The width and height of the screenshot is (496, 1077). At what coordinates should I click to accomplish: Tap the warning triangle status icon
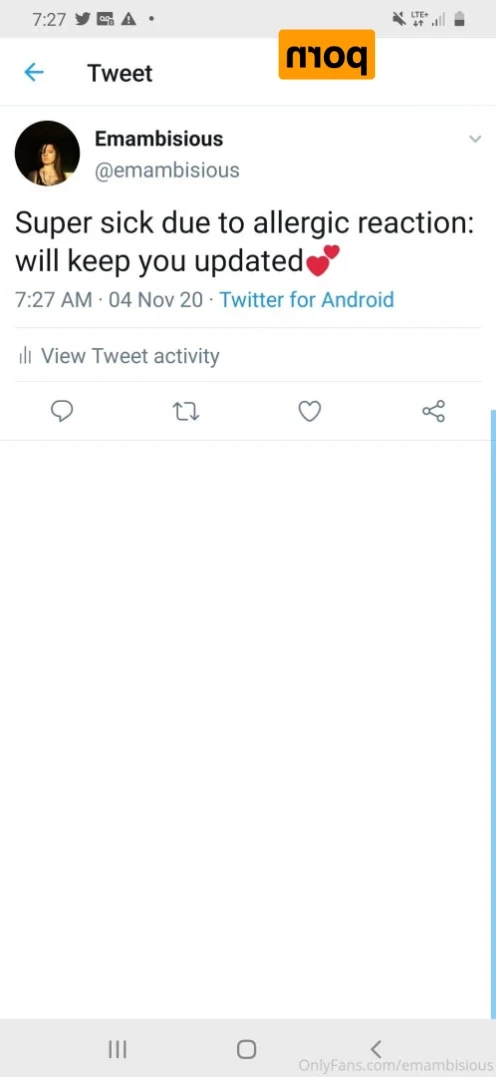pos(128,19)
